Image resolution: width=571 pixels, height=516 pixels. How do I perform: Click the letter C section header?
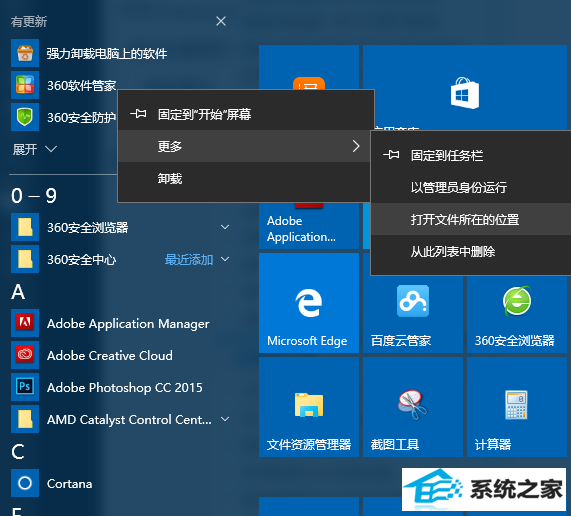[x=18, y=452]
